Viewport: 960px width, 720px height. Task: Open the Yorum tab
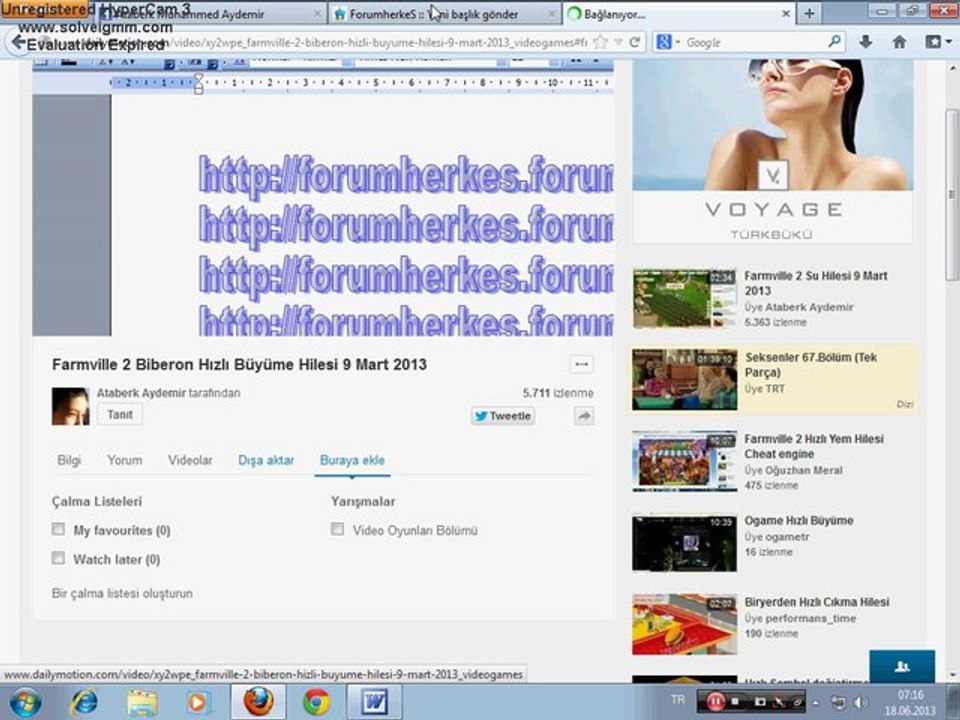[x=124, y=460]
